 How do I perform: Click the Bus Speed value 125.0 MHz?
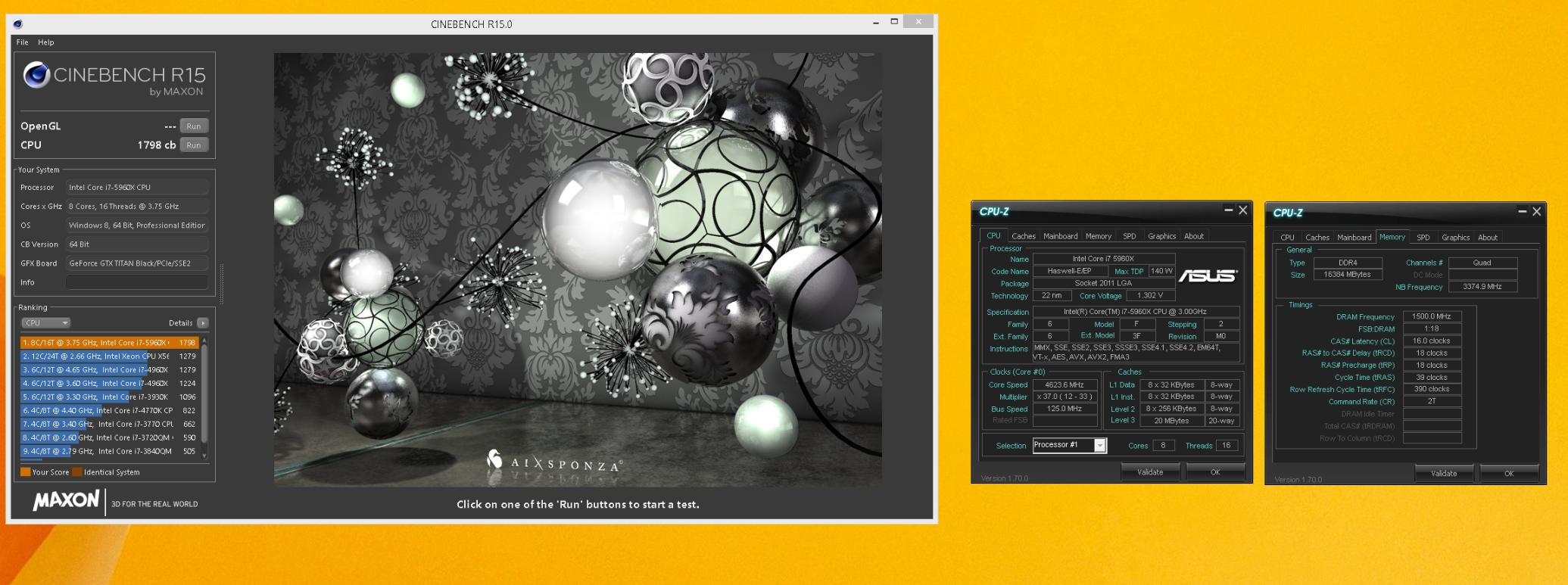click(x=1065, y=409)
